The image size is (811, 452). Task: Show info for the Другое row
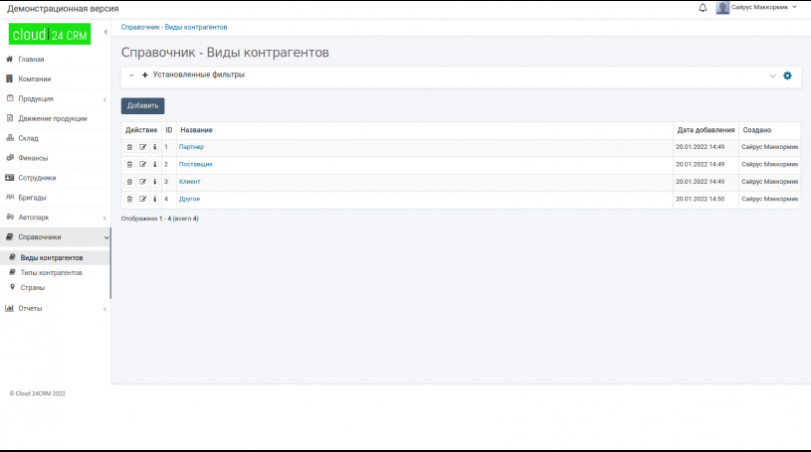point(155,199)
